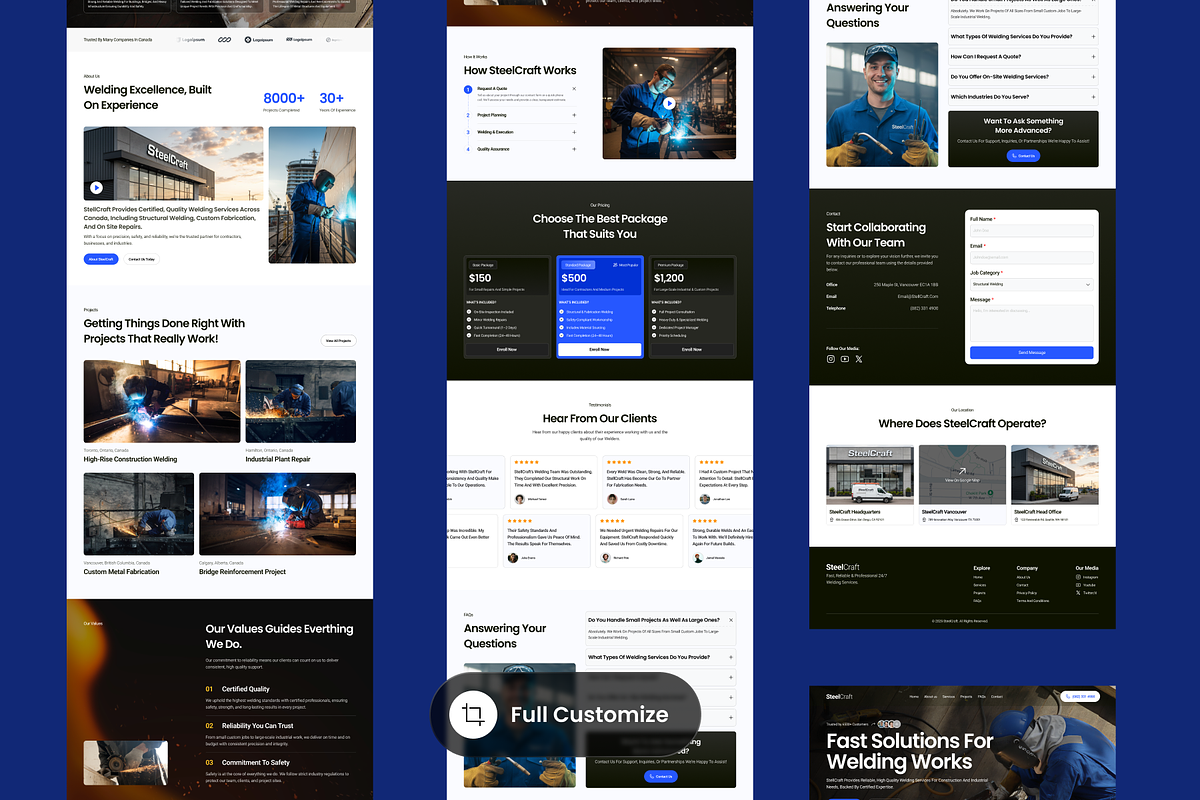The height and width of the screenshot is (800, 1200).
Task: Expand 'Do You Offer On-Site Welding Services?' question
Action: (x=1022, y=77)
